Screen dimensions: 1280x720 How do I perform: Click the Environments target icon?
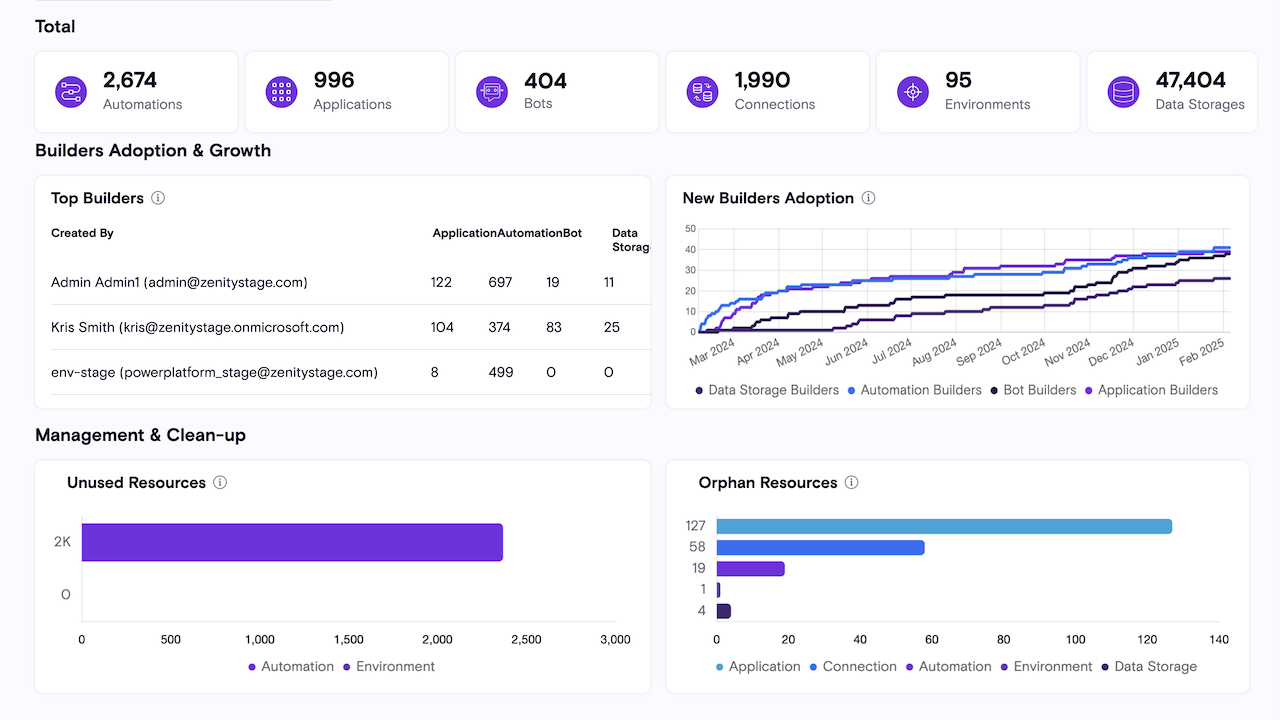point(913,92)
